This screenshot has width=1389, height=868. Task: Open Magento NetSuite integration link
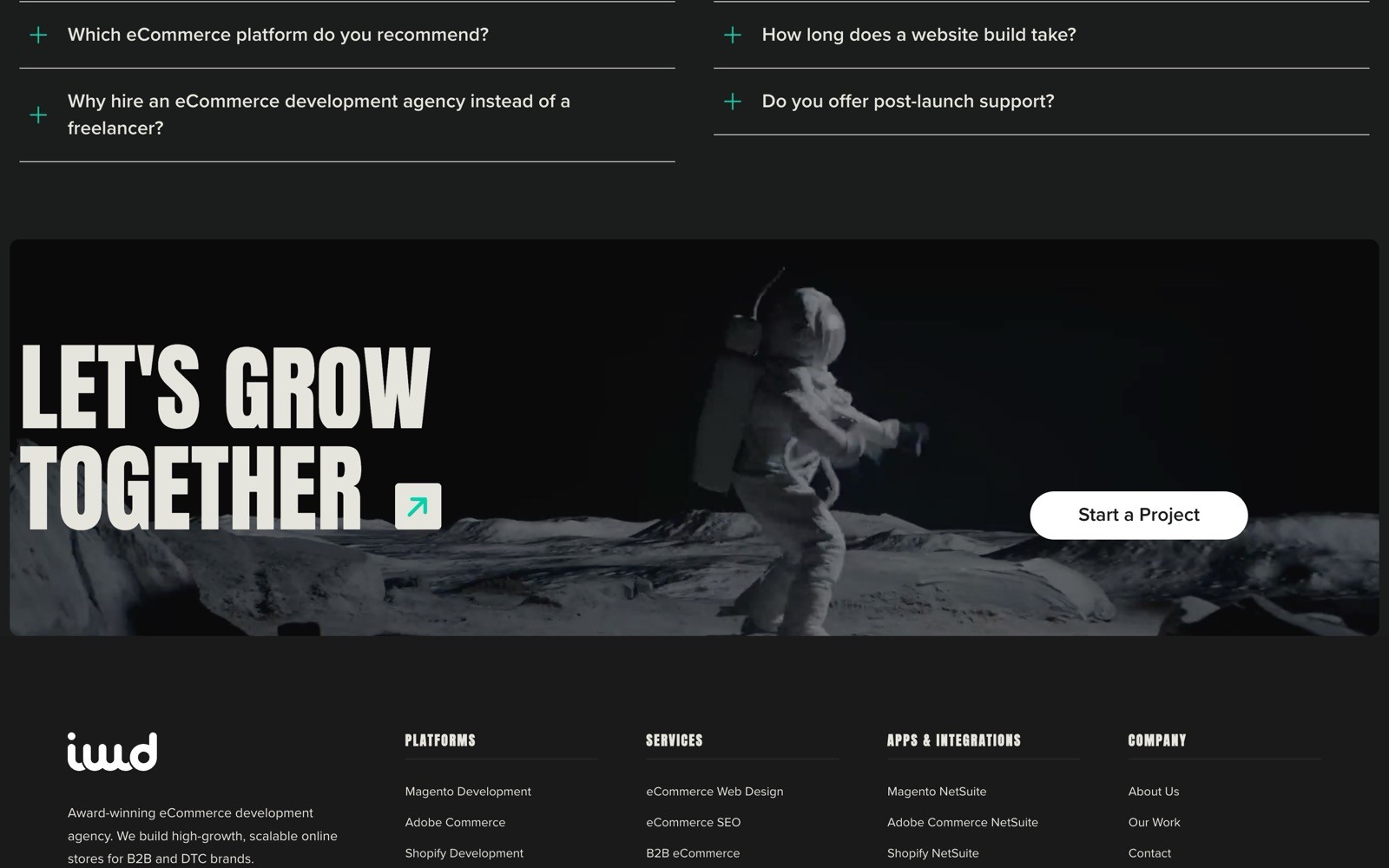937,792
